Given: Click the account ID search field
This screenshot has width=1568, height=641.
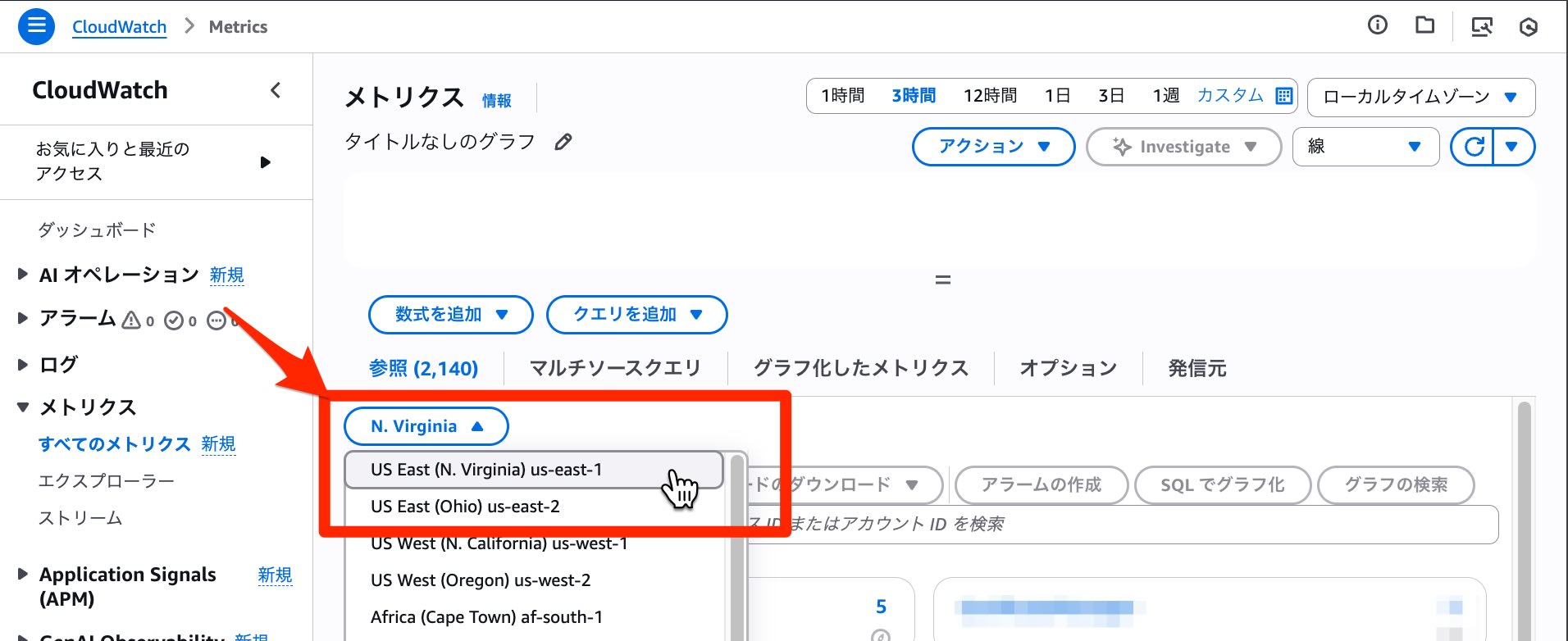Looking at the screenshot, I should 1122,524.
